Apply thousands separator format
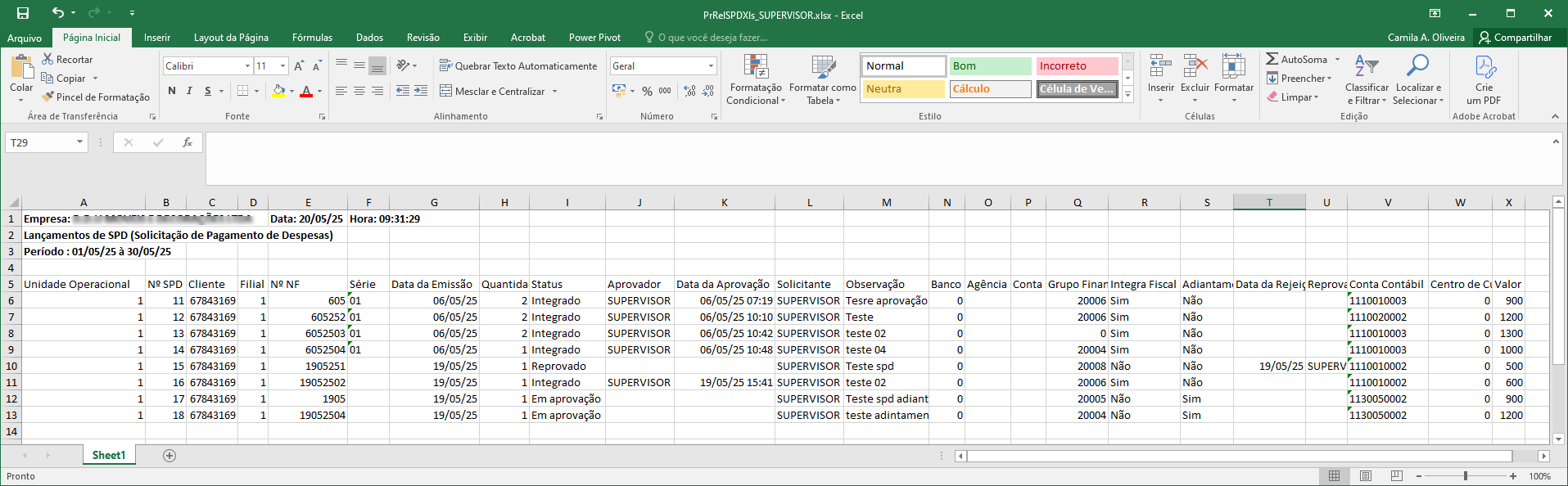This screenshot has height=486, width=1568. (665, 91)
